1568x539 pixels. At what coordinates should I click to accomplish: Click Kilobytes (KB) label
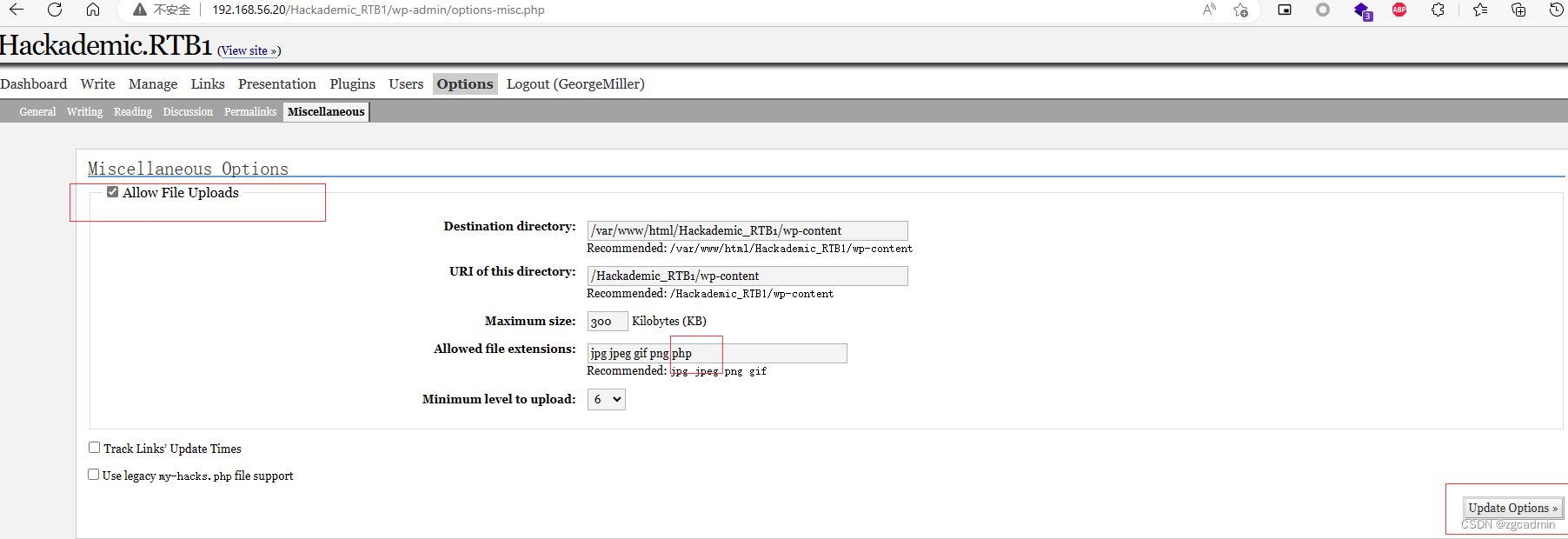(669, 321)
